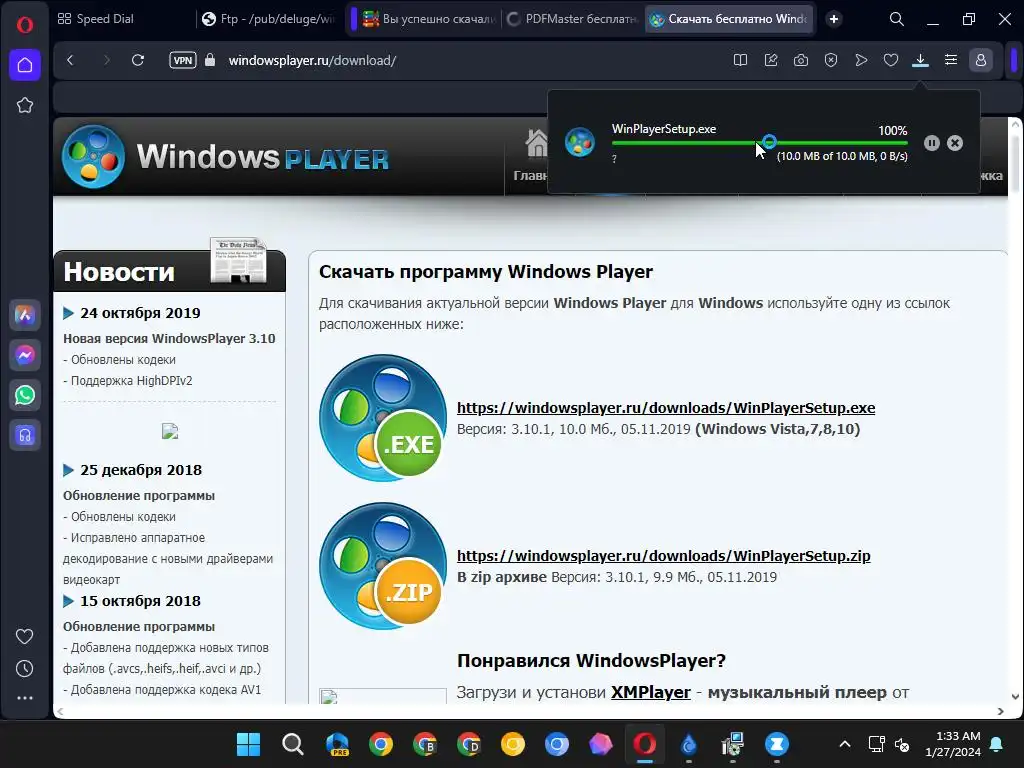Open Windows taskbar search
Screen dimensions: 1024x768
293,744
